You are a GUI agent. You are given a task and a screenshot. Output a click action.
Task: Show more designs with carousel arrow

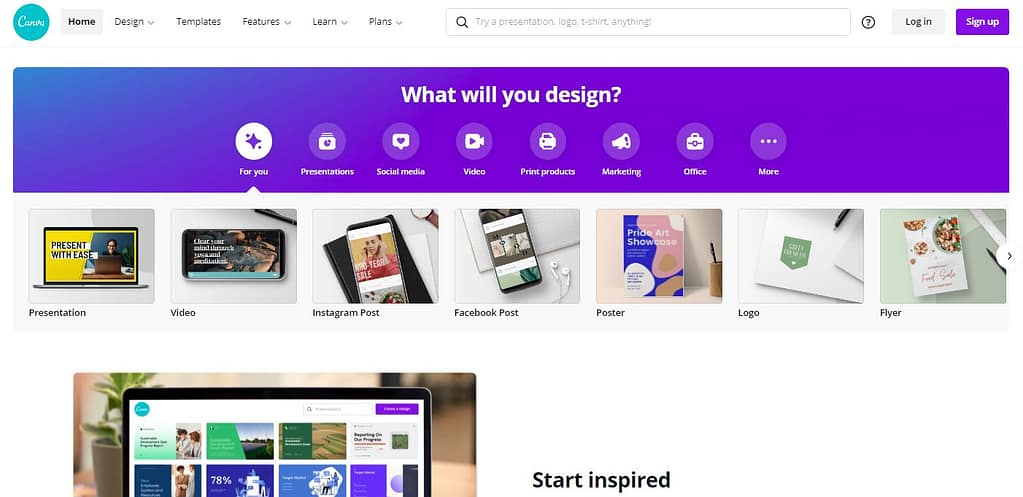(1009, 256)
